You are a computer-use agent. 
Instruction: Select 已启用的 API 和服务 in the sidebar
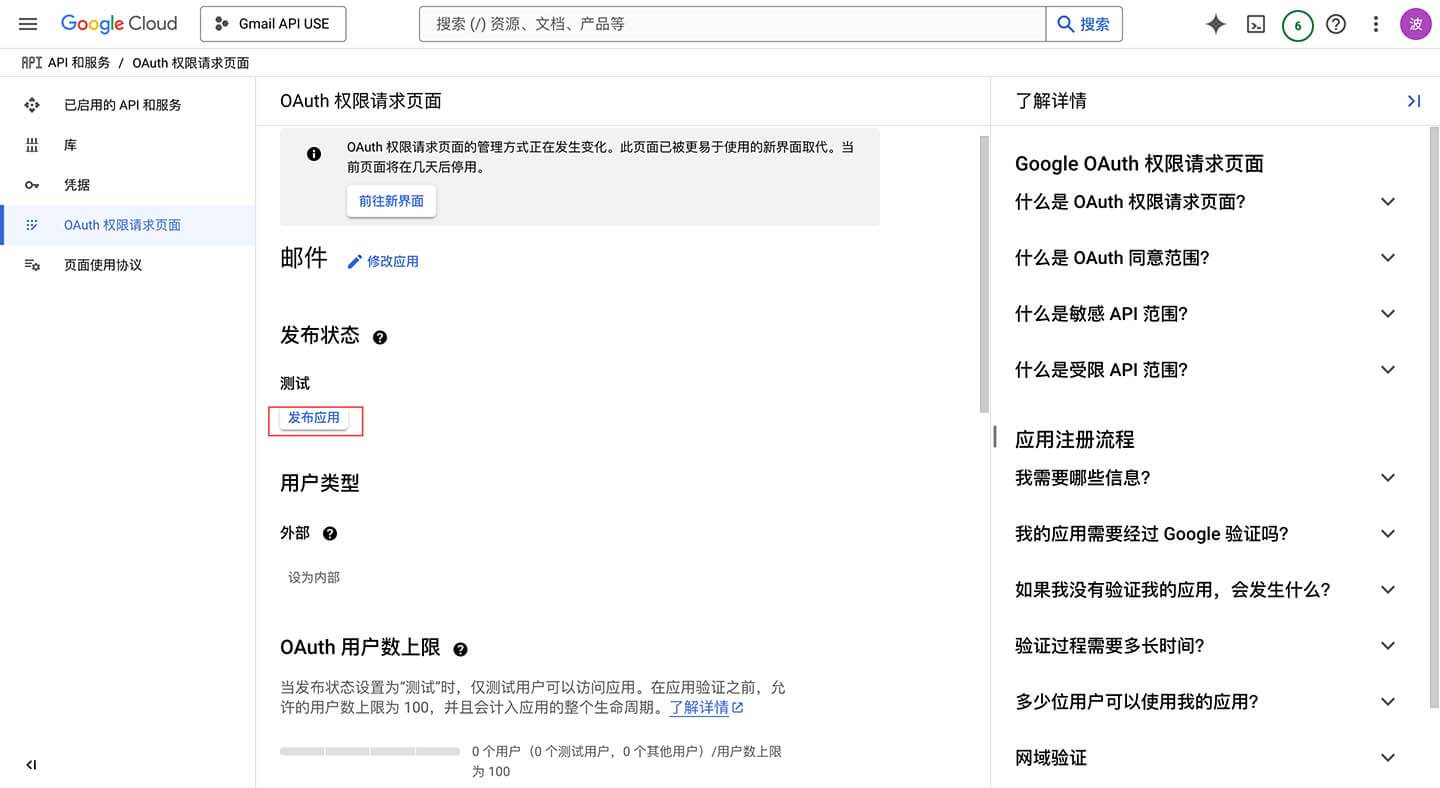pyautogui.click(x=127, y=105)
